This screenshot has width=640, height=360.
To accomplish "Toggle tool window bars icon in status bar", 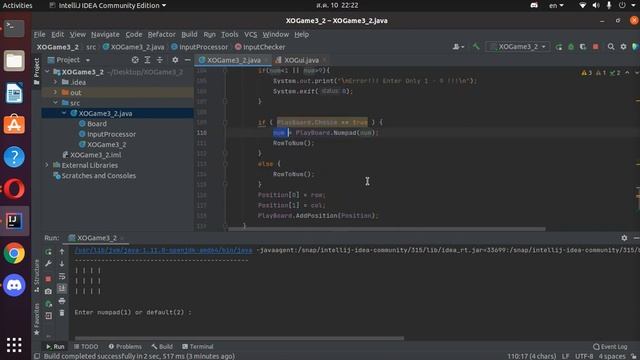I will [x=37, y=356].
